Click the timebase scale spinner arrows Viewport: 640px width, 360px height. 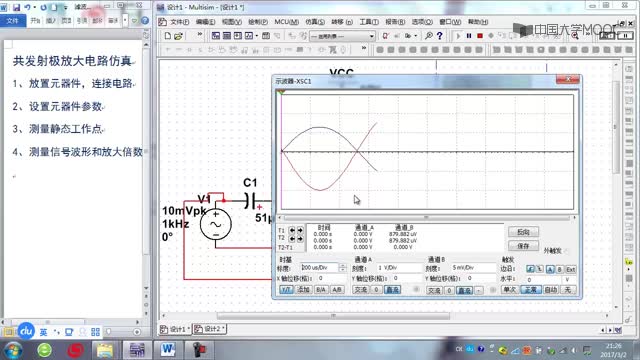pyautogui.click(x=342, y=268)
